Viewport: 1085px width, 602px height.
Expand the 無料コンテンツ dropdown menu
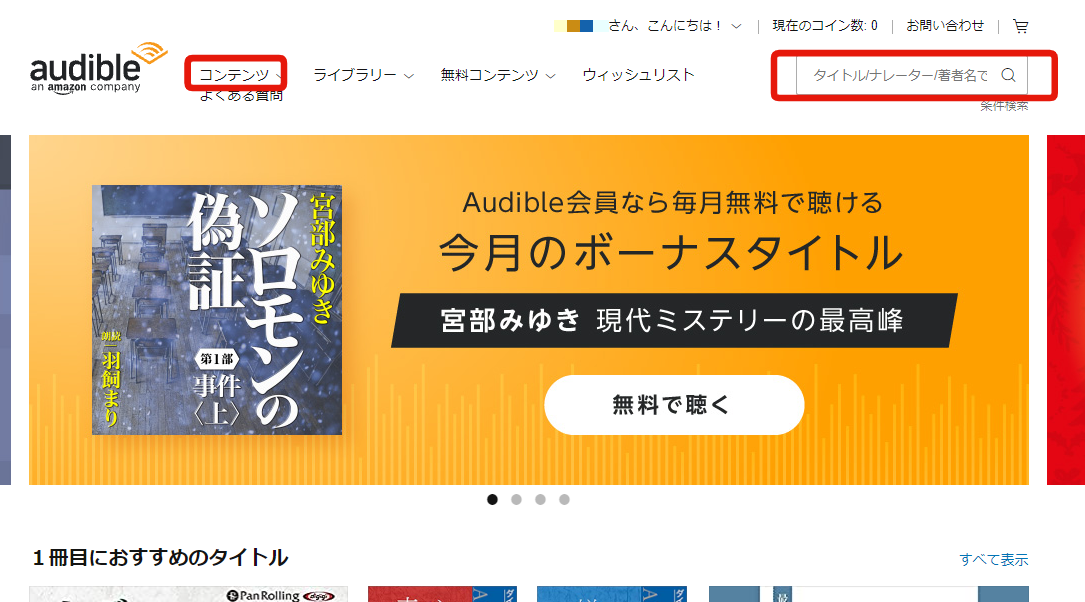click(498, 75)
